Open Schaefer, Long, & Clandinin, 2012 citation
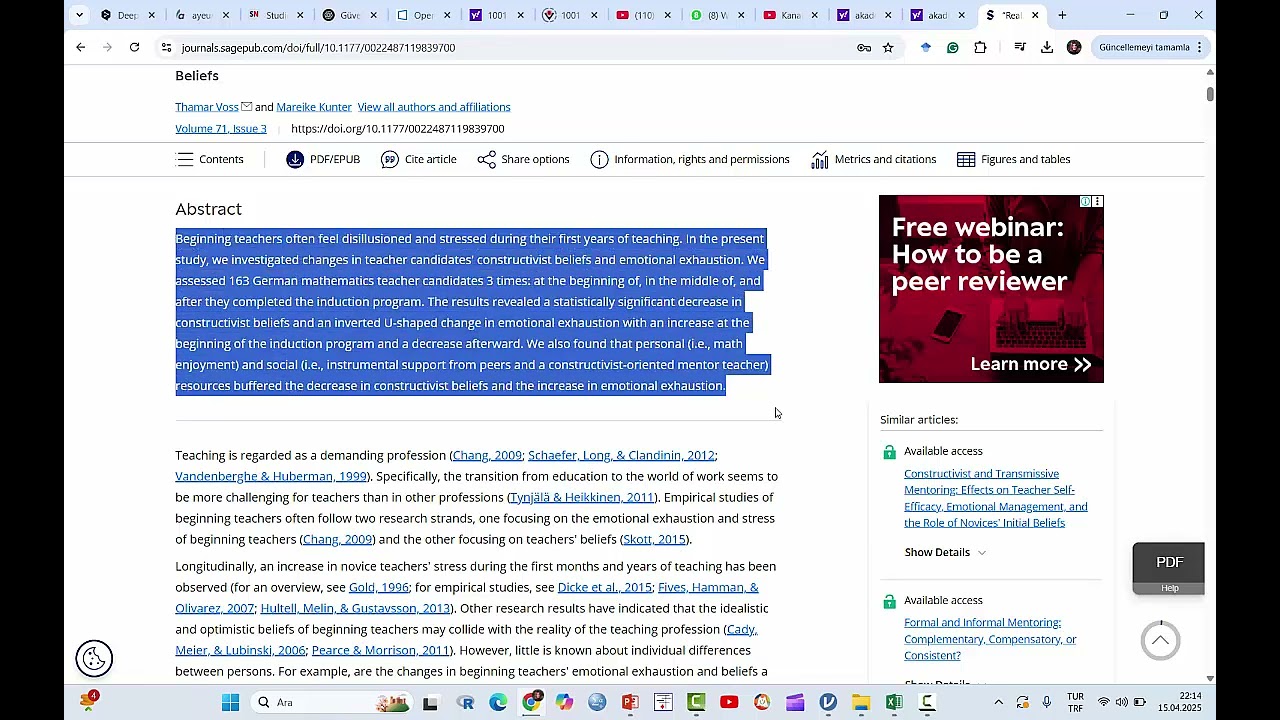 tap(621, 455)
